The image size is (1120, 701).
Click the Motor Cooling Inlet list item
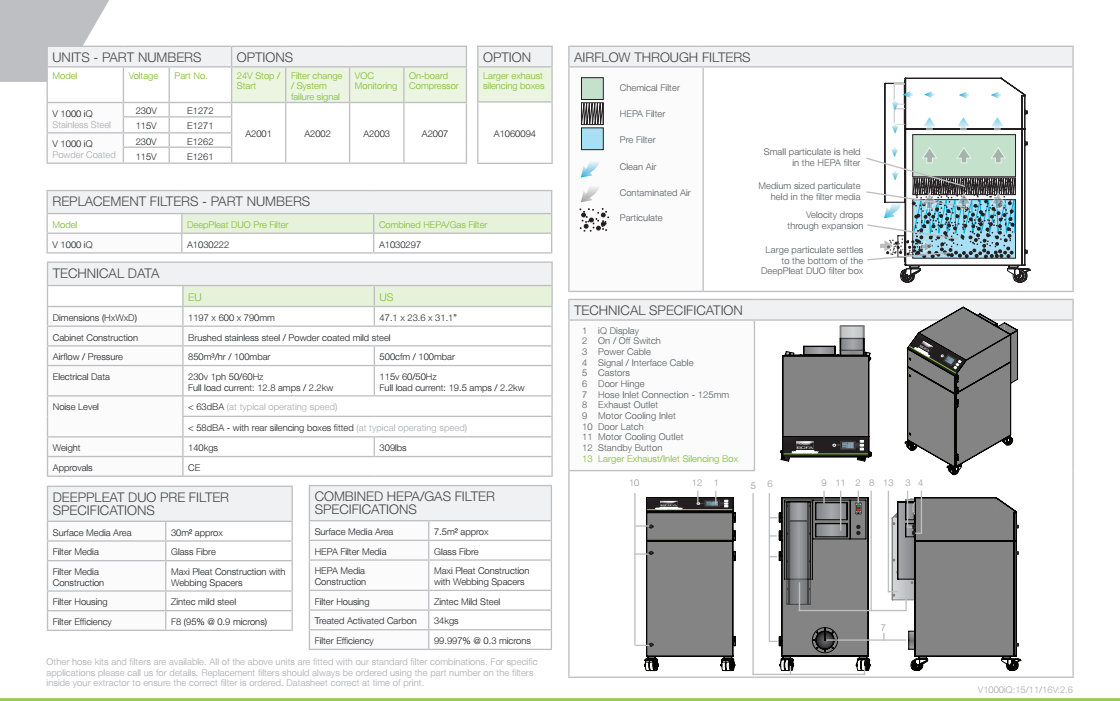pyautogui.click(x=636, y=416)
